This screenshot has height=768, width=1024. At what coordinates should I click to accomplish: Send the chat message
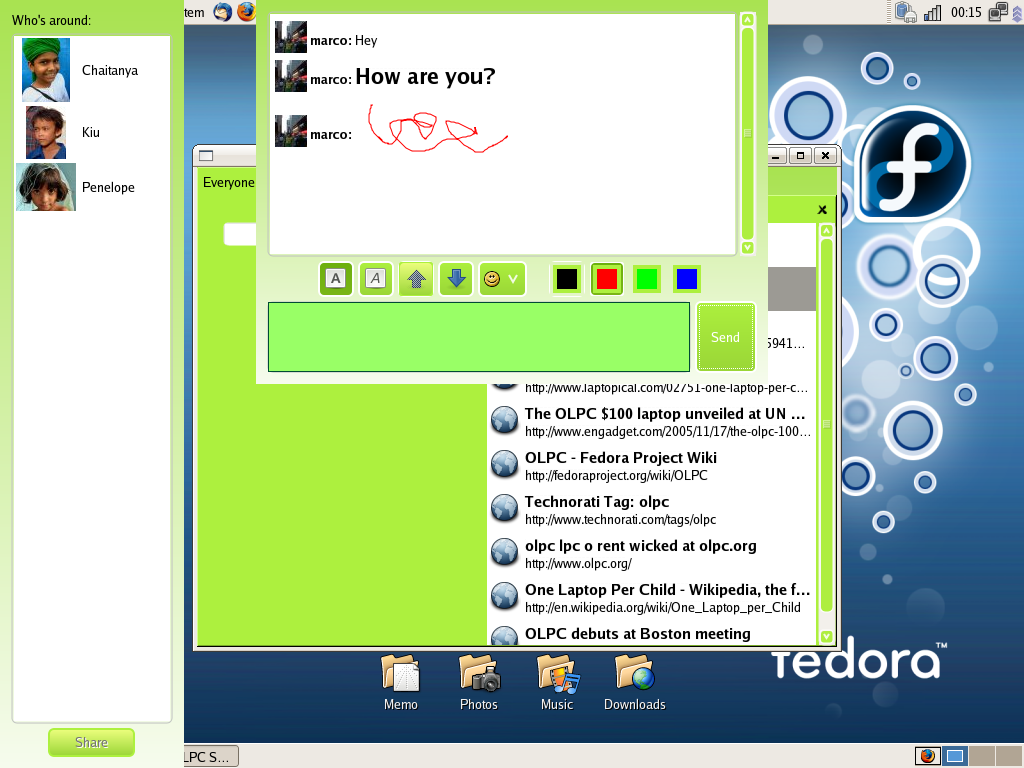coord(725,337)
